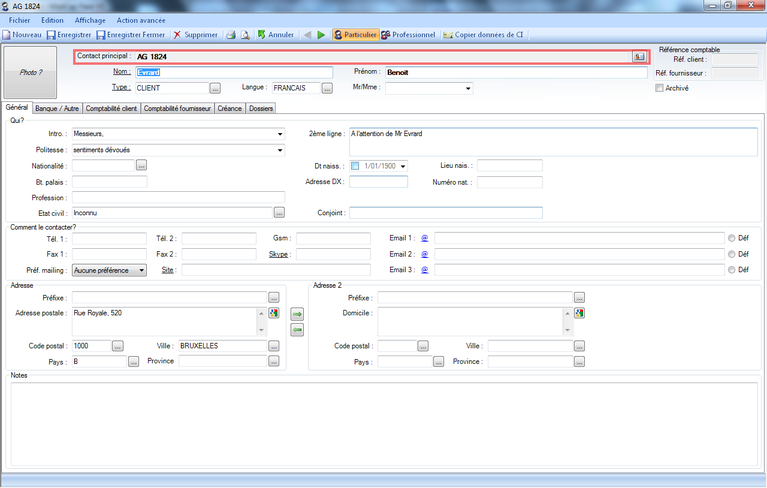Click the Contact principal card icon
767x488 pixels.
[x=639, y=57]
